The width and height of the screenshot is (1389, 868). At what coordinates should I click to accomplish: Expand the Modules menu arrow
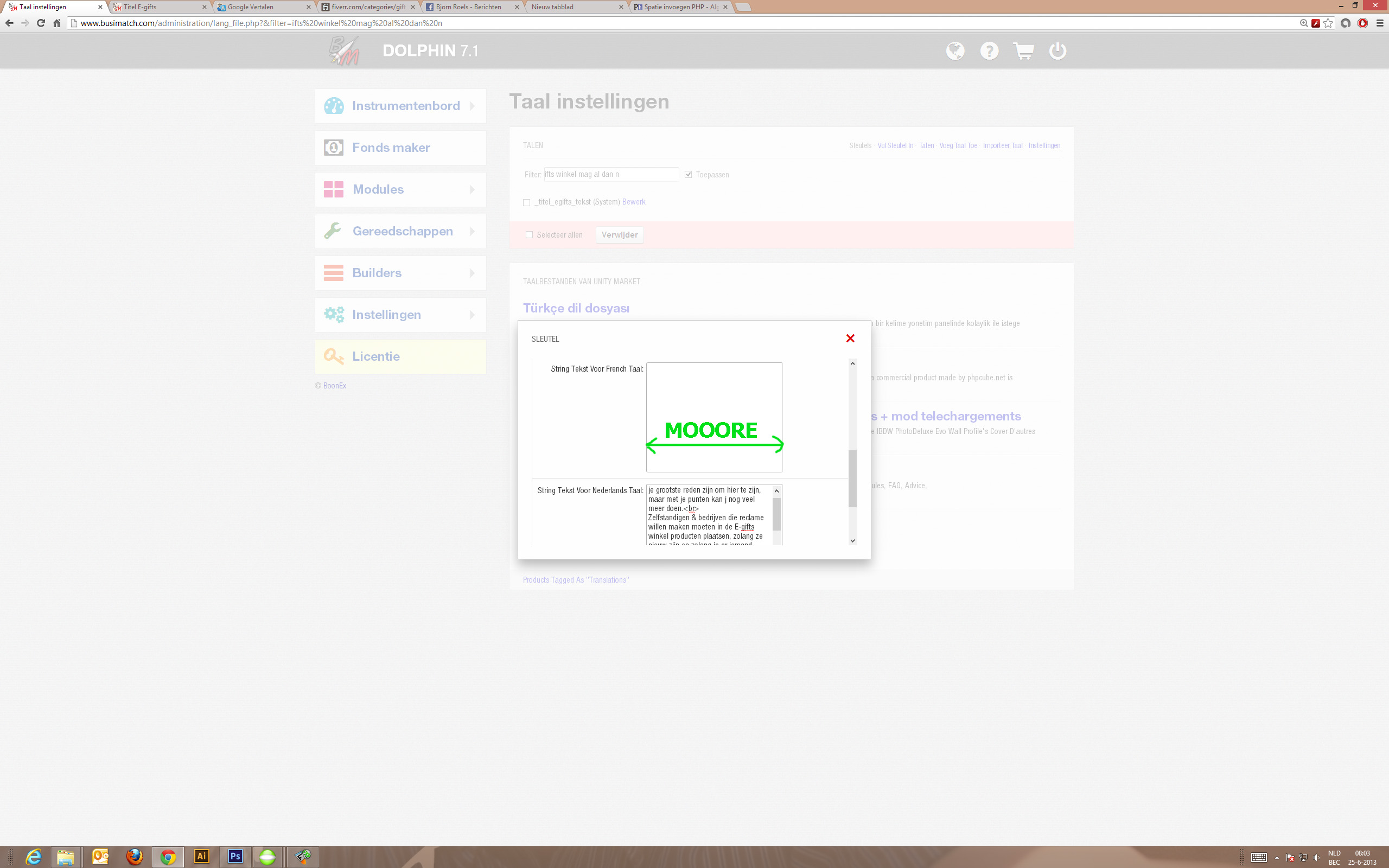click(x=472, y=189)
